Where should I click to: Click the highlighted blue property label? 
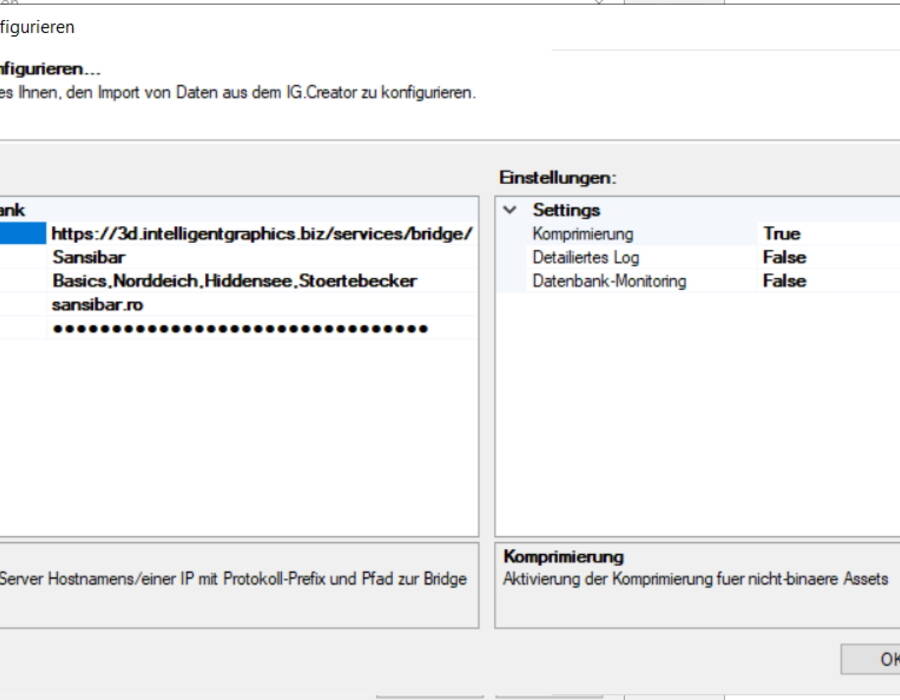[x=22, y=234]
